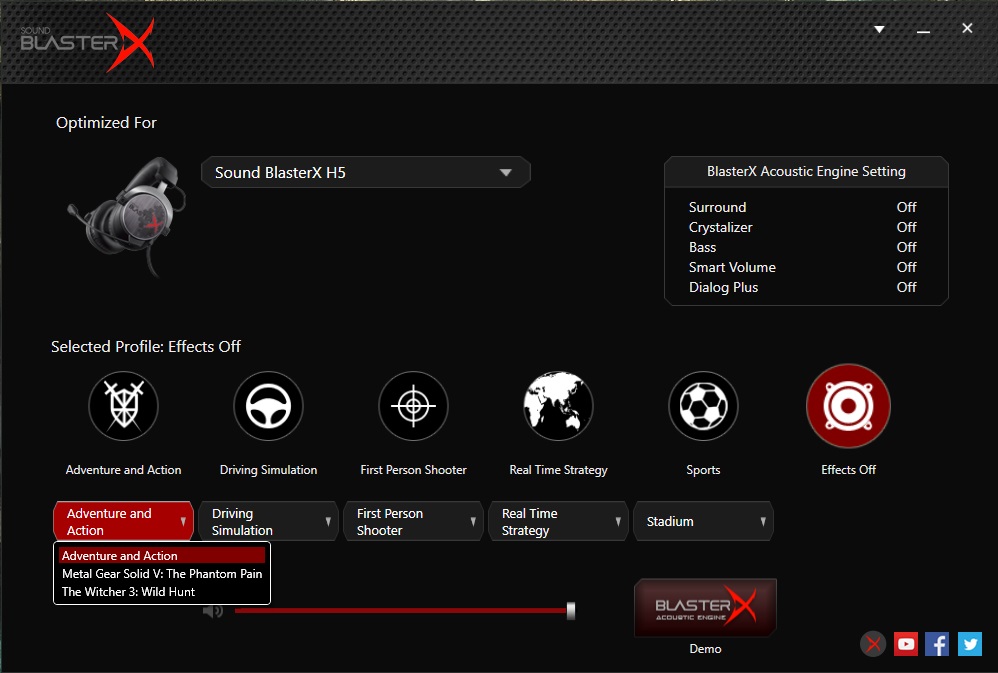The height and width of the screenshot is (673, 998).
Task: Select the First Person Shooter crosshair icon
Action: (413, 406)
